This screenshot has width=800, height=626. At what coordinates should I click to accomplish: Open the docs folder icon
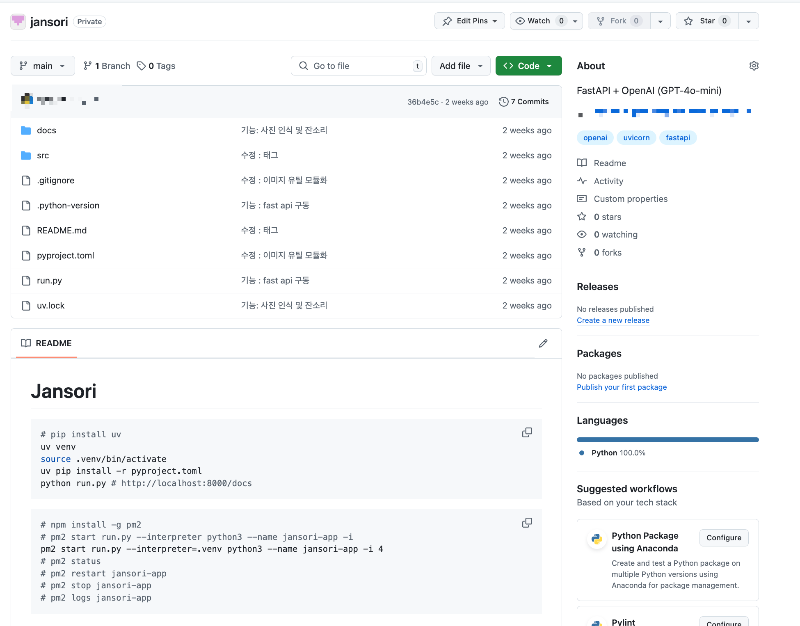coord(26,131)
